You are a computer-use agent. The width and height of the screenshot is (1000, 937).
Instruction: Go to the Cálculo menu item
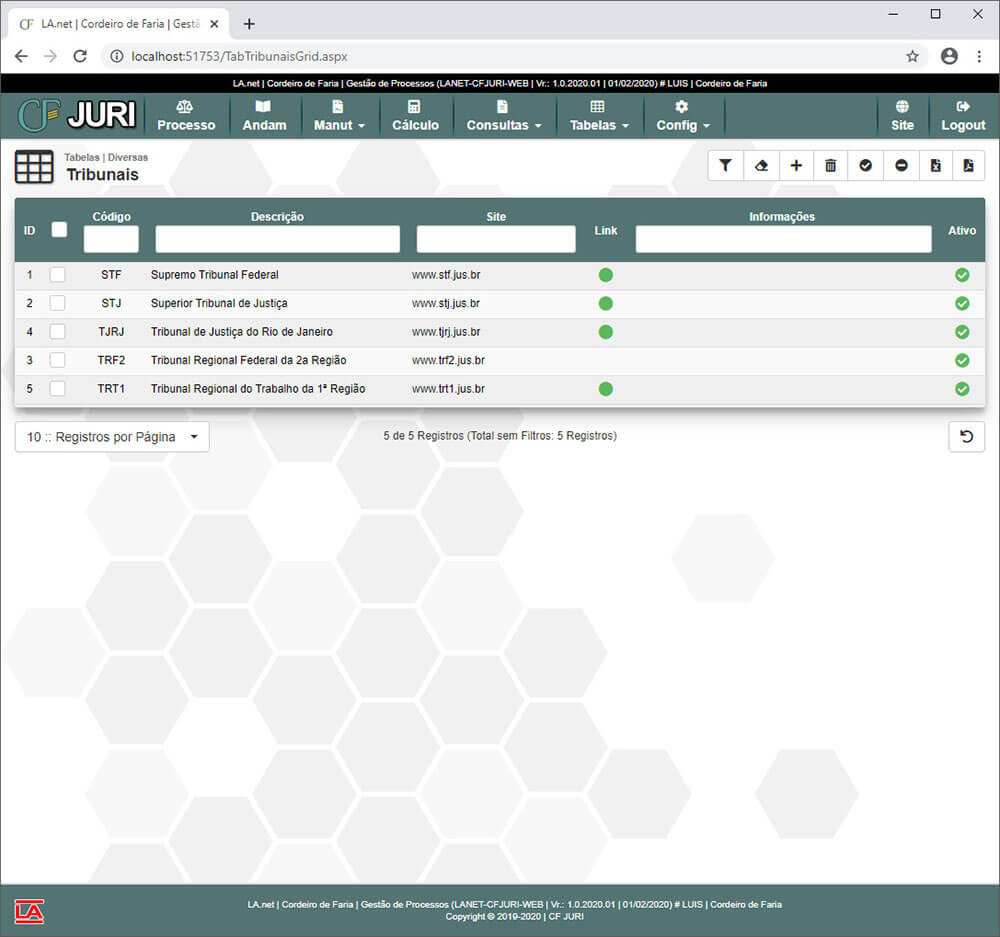tap(415, 116)
